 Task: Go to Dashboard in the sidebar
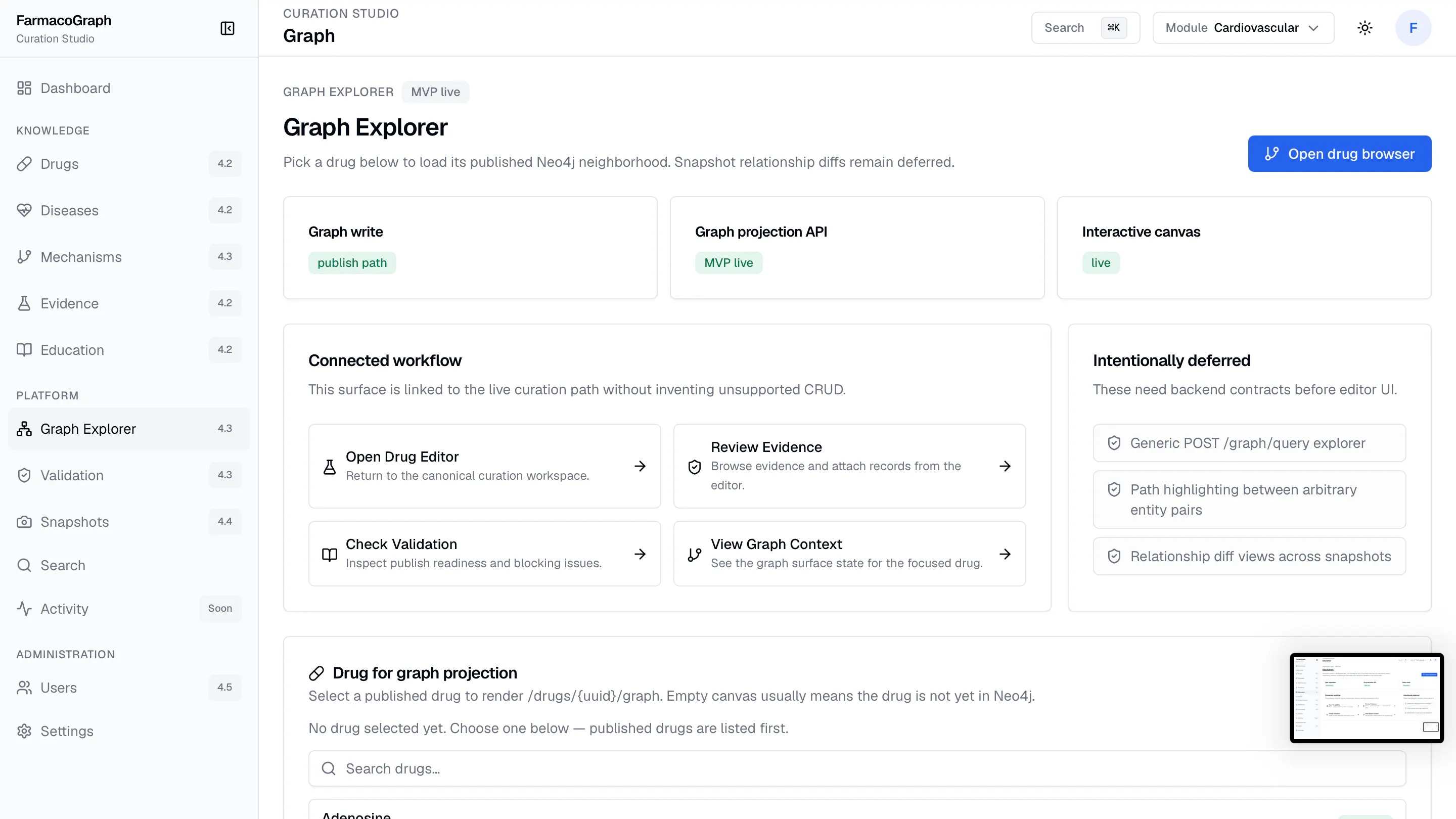[129, 88]
